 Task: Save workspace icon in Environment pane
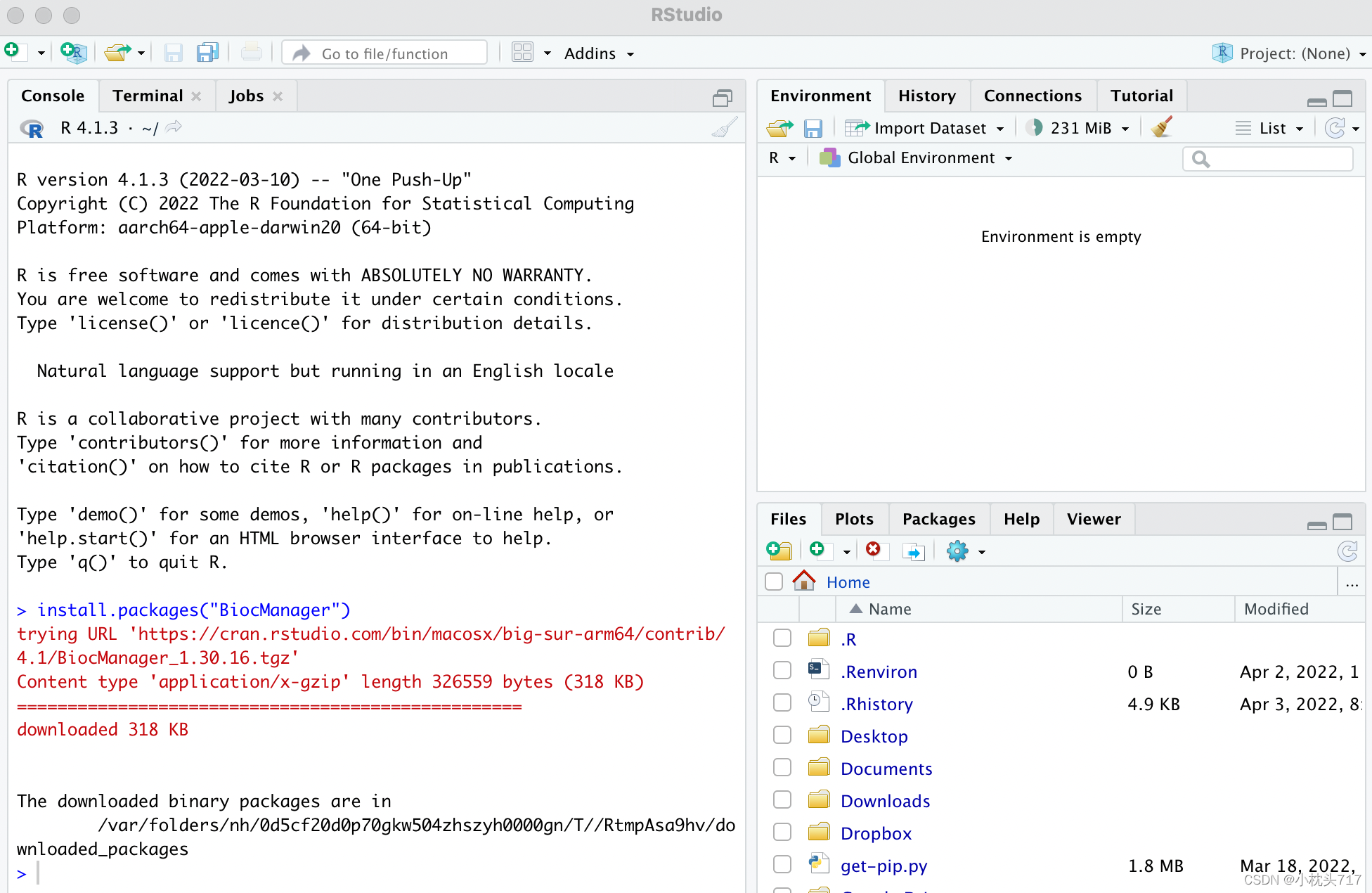pyautogui.click(x=813, y=128)
